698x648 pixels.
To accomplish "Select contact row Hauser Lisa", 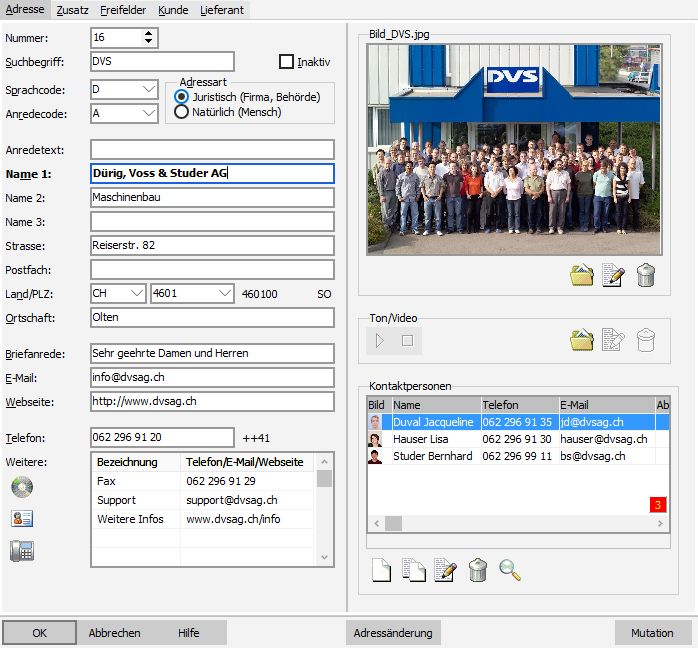I will pos(420,439).
